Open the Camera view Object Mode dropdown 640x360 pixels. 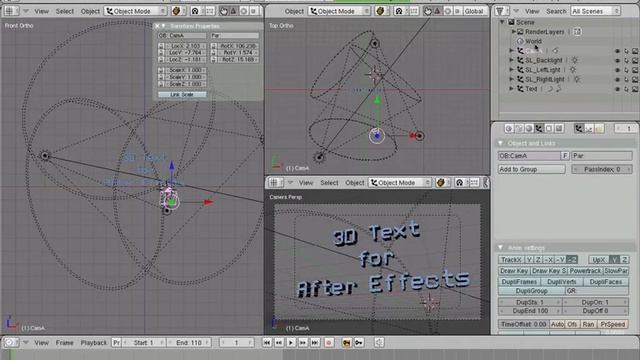[x=400, y=182]
